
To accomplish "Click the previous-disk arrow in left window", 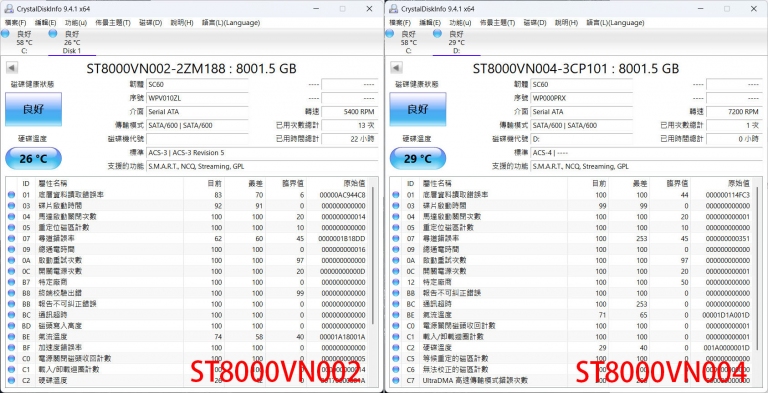I will click(x=11, y=68).
